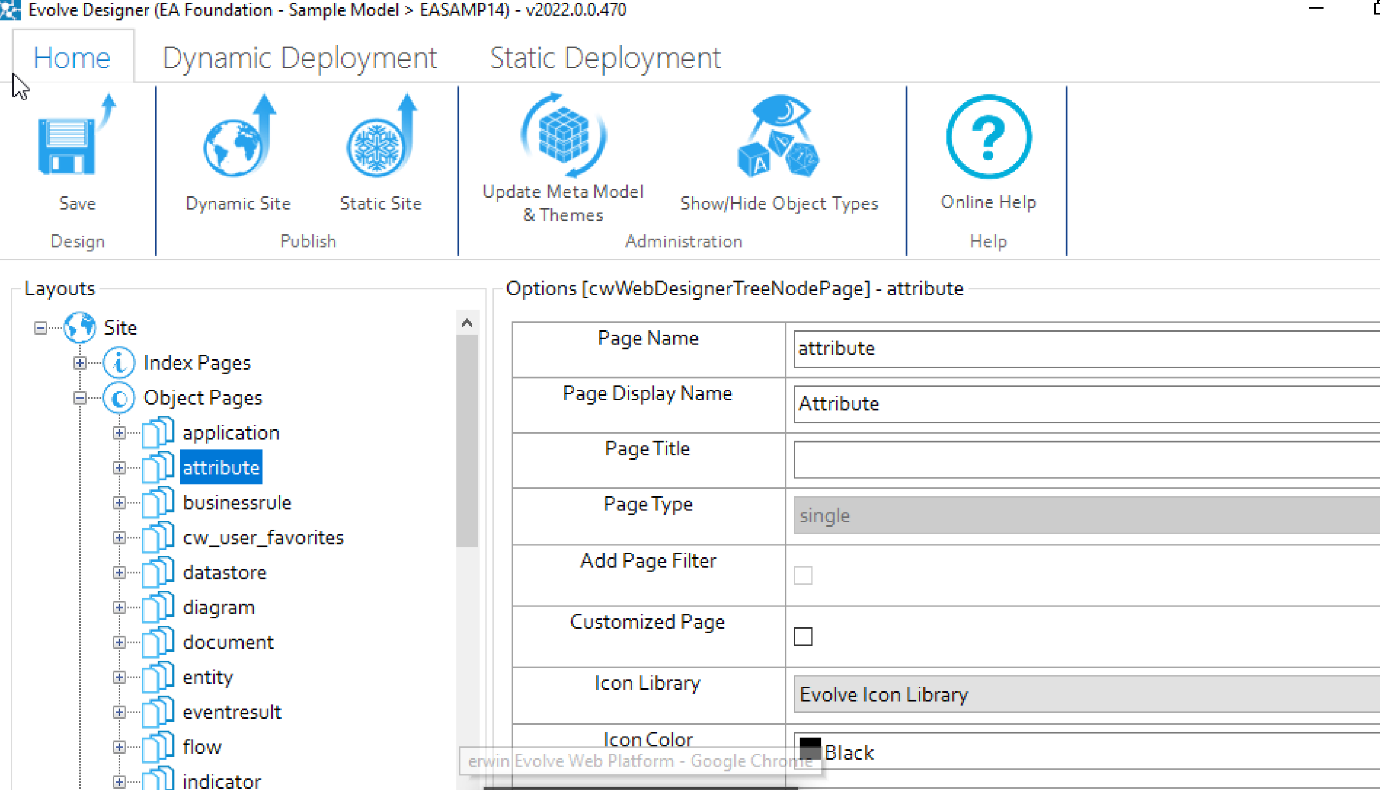Click the Add Page Filter checkbox
The width and height of the screenshot is (1380, 790).
click(x=803, y=575)
